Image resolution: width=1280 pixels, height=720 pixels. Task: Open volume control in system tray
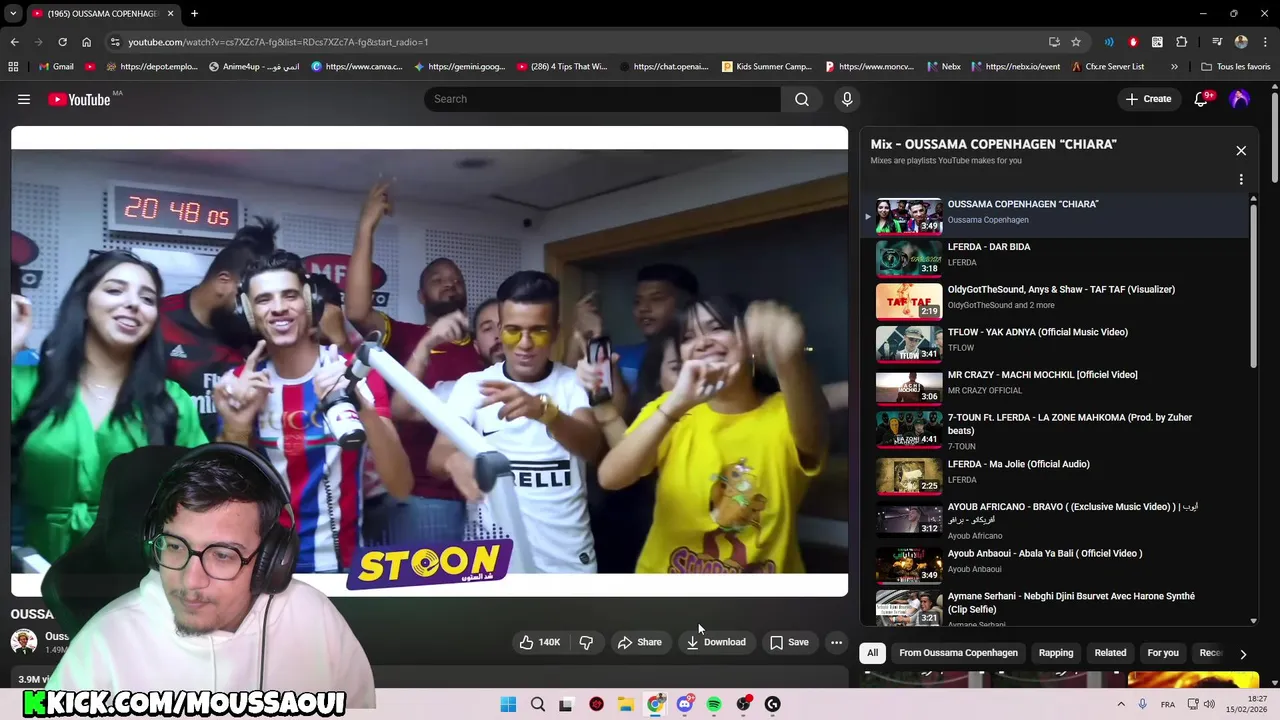(1209, 705)
